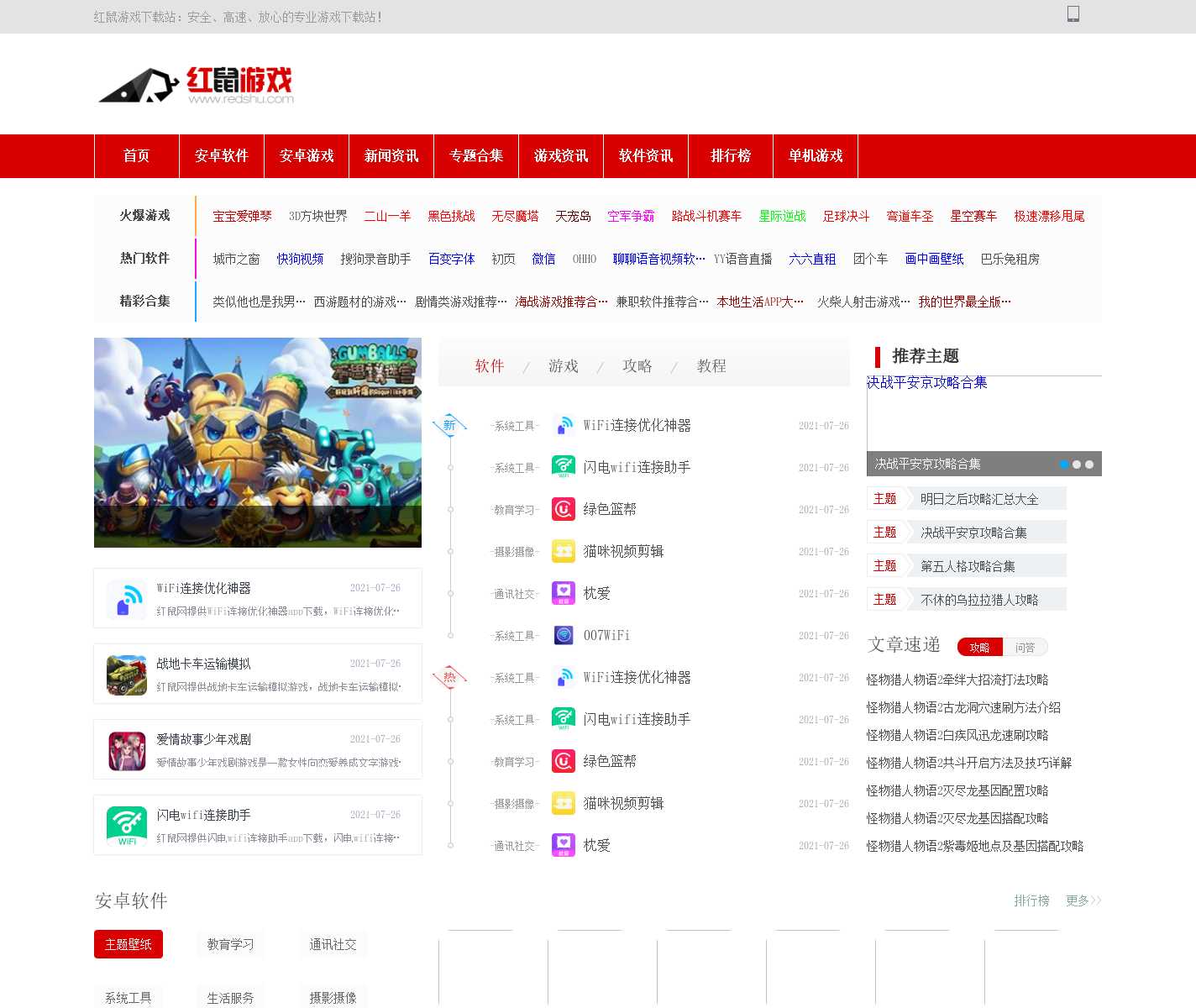The width and height of the screenshot is (1196, 1008).
Task: Open article 怪物猎人物语2牵绊大招流打法攻略
Action: [x=957, y=680]
